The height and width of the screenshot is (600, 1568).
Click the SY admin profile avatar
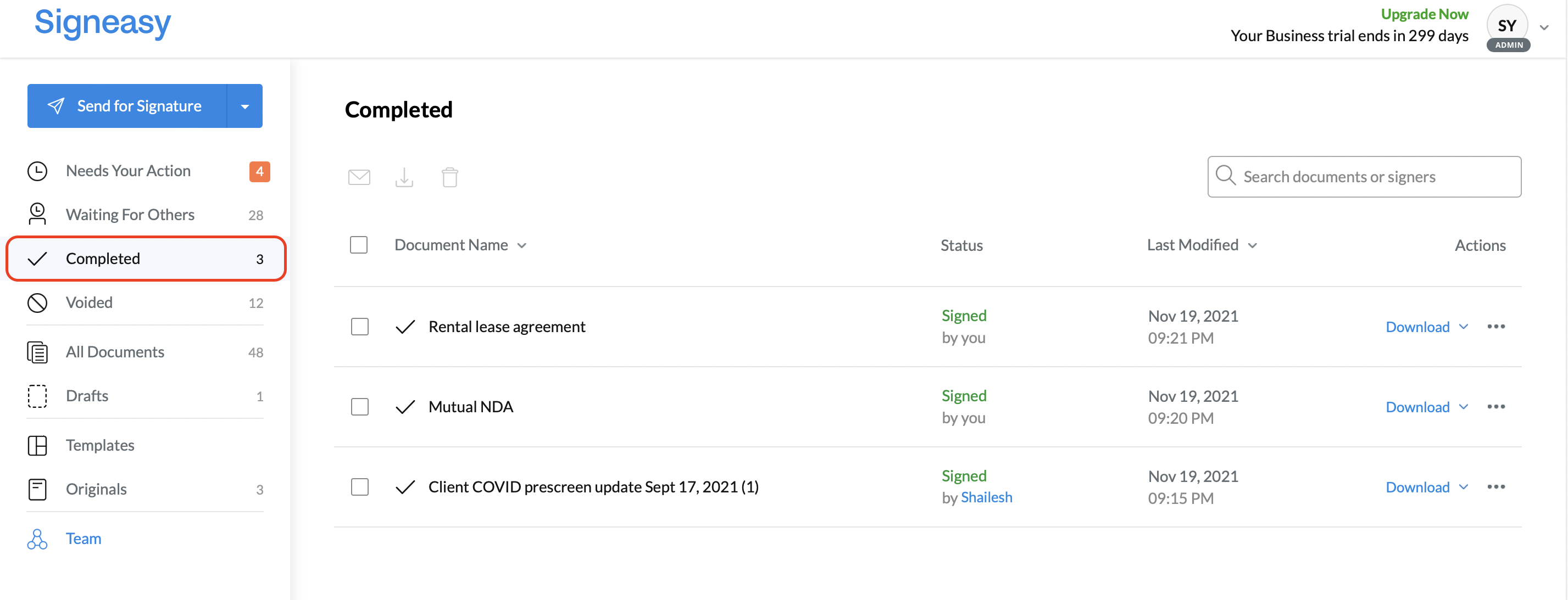[x=1508, y=28]
